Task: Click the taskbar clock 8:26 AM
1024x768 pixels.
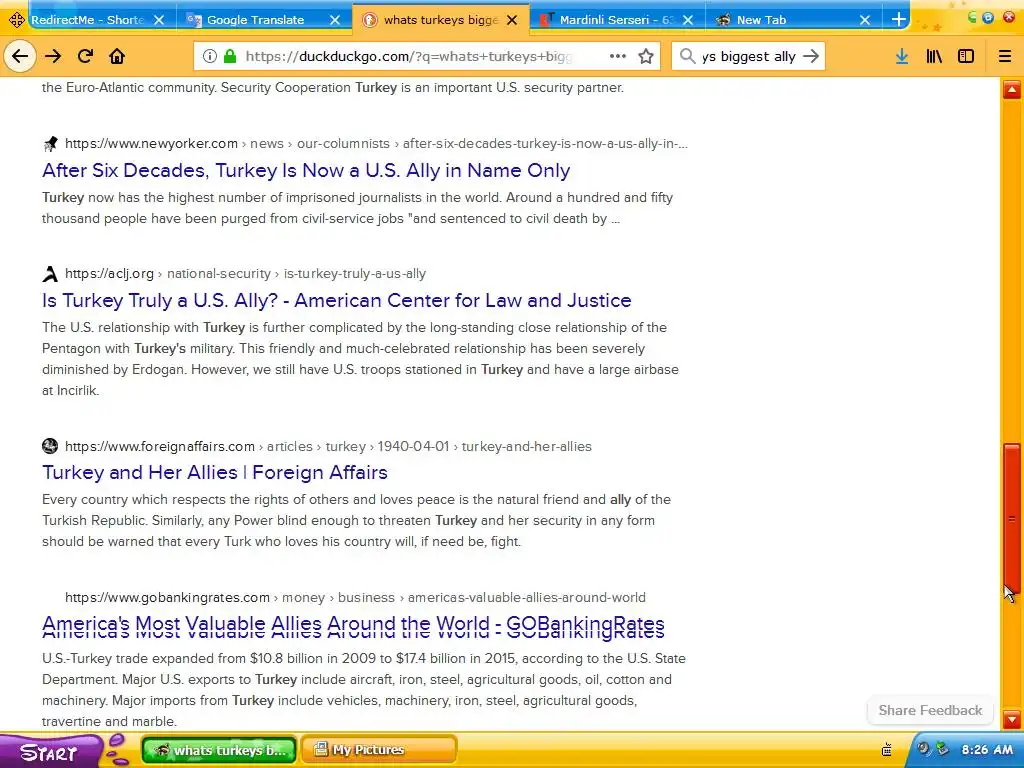Action: [987, 750]
